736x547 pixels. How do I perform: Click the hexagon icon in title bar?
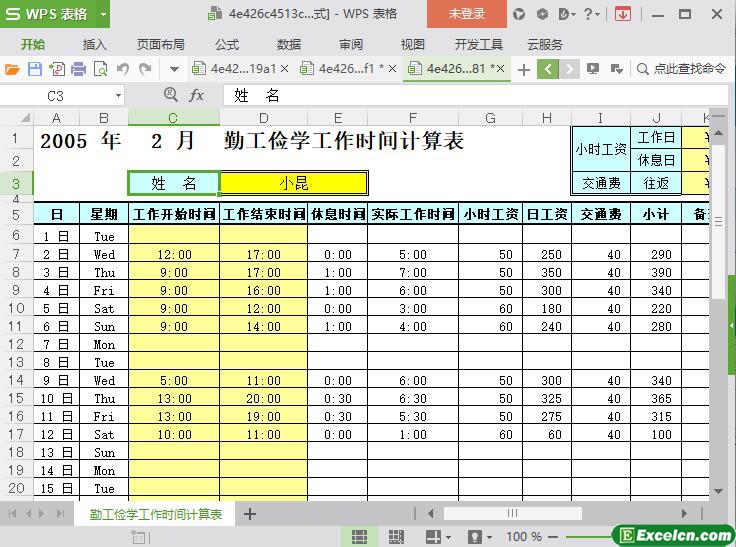pos(543,14)
